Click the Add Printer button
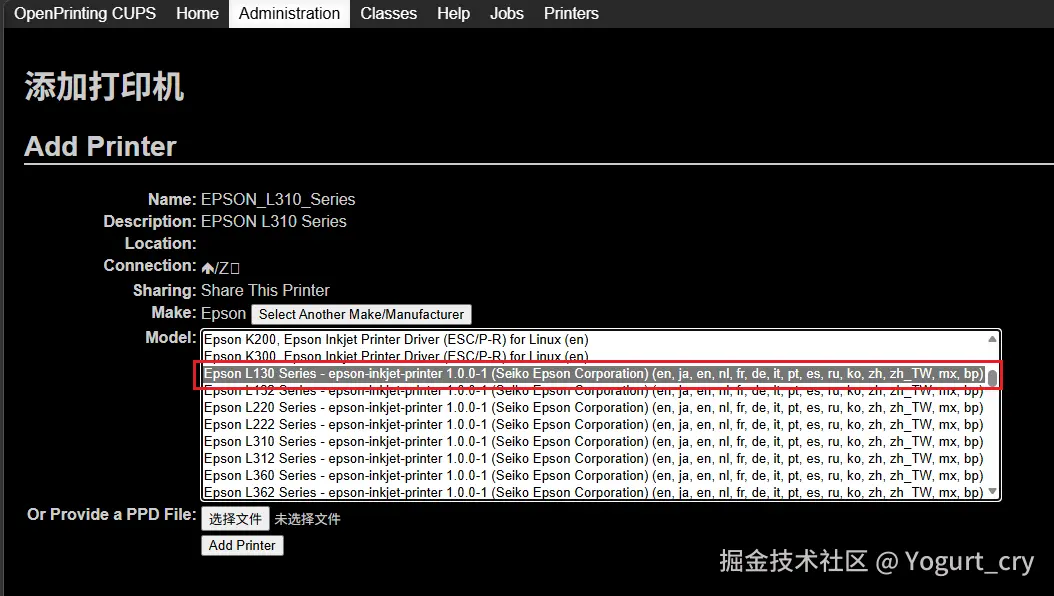 [242, 546]
